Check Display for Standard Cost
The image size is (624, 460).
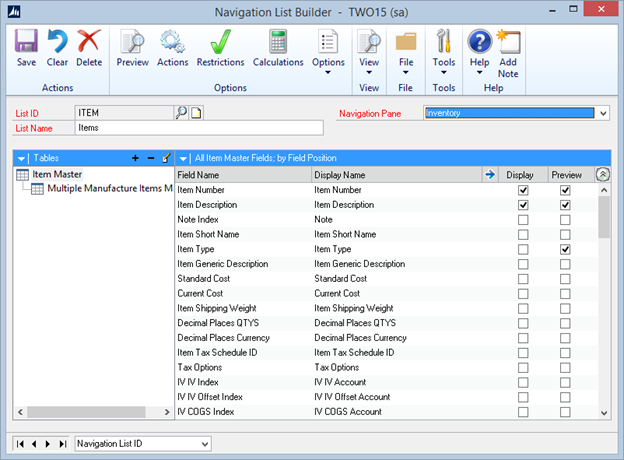click(x=523, y=279)
